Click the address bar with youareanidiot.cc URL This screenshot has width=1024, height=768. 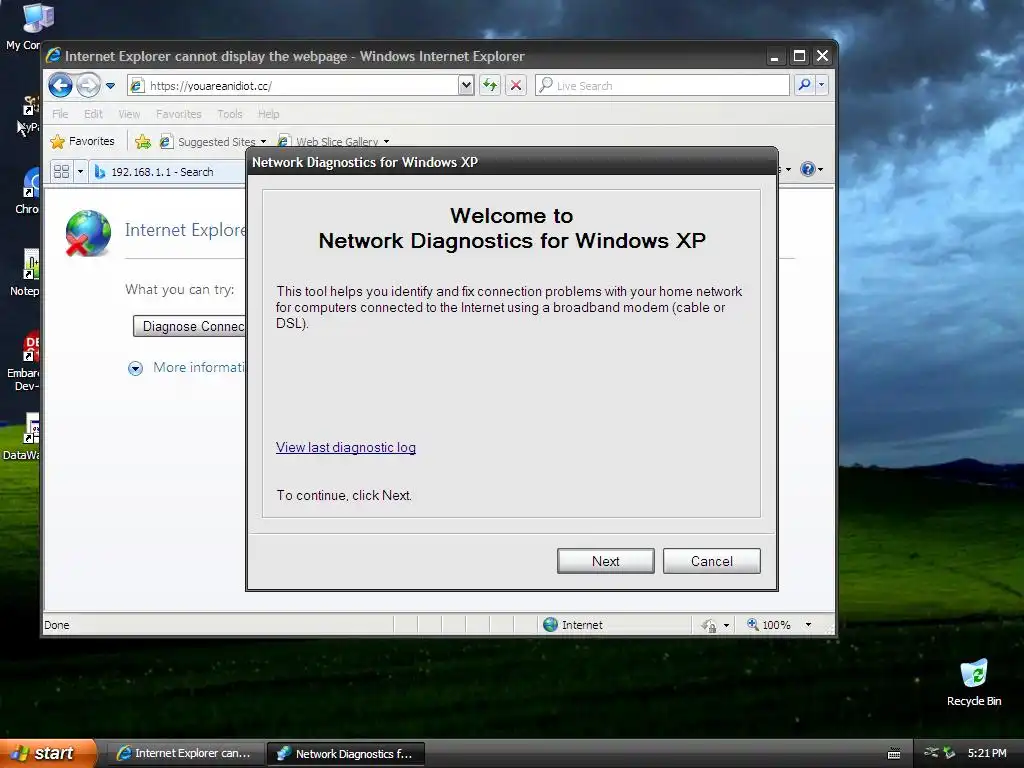click(293, 86)
